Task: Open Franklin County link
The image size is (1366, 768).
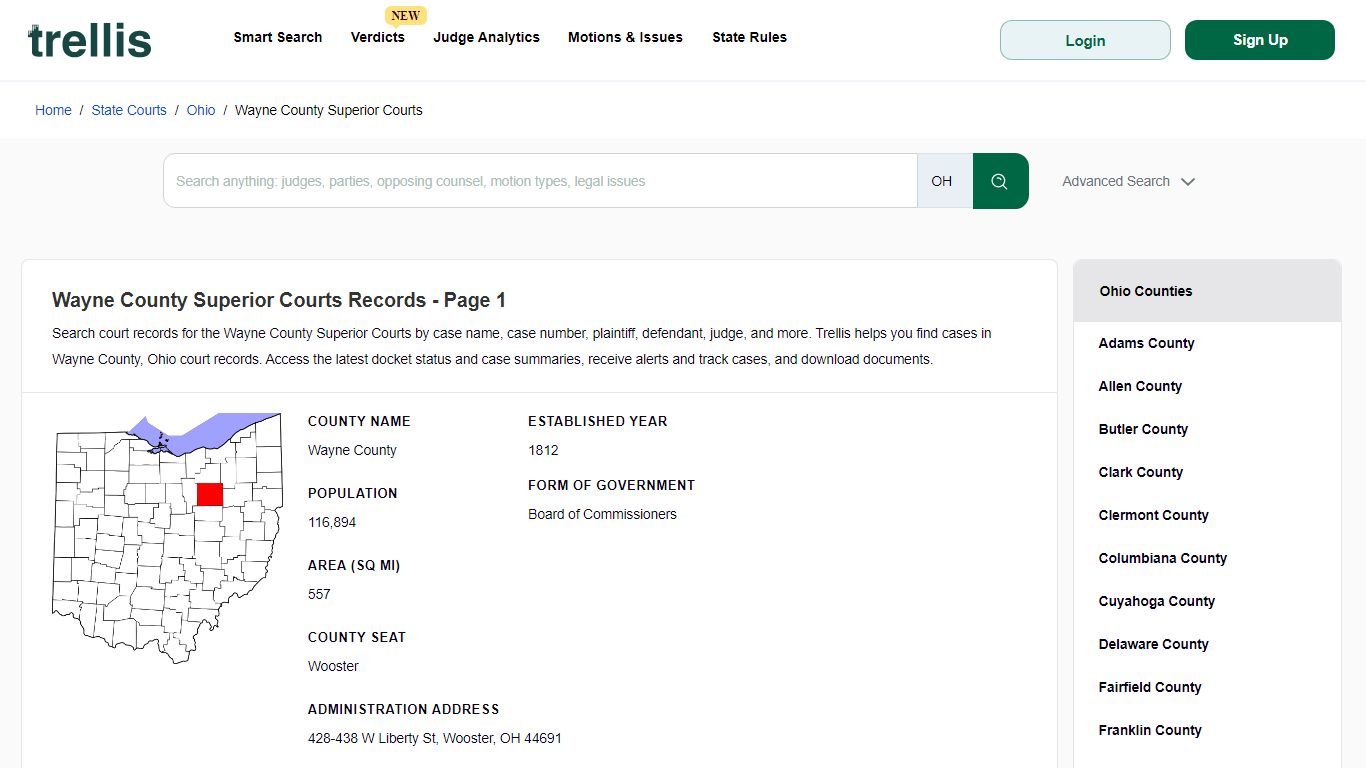Action: pos(1150,730)
